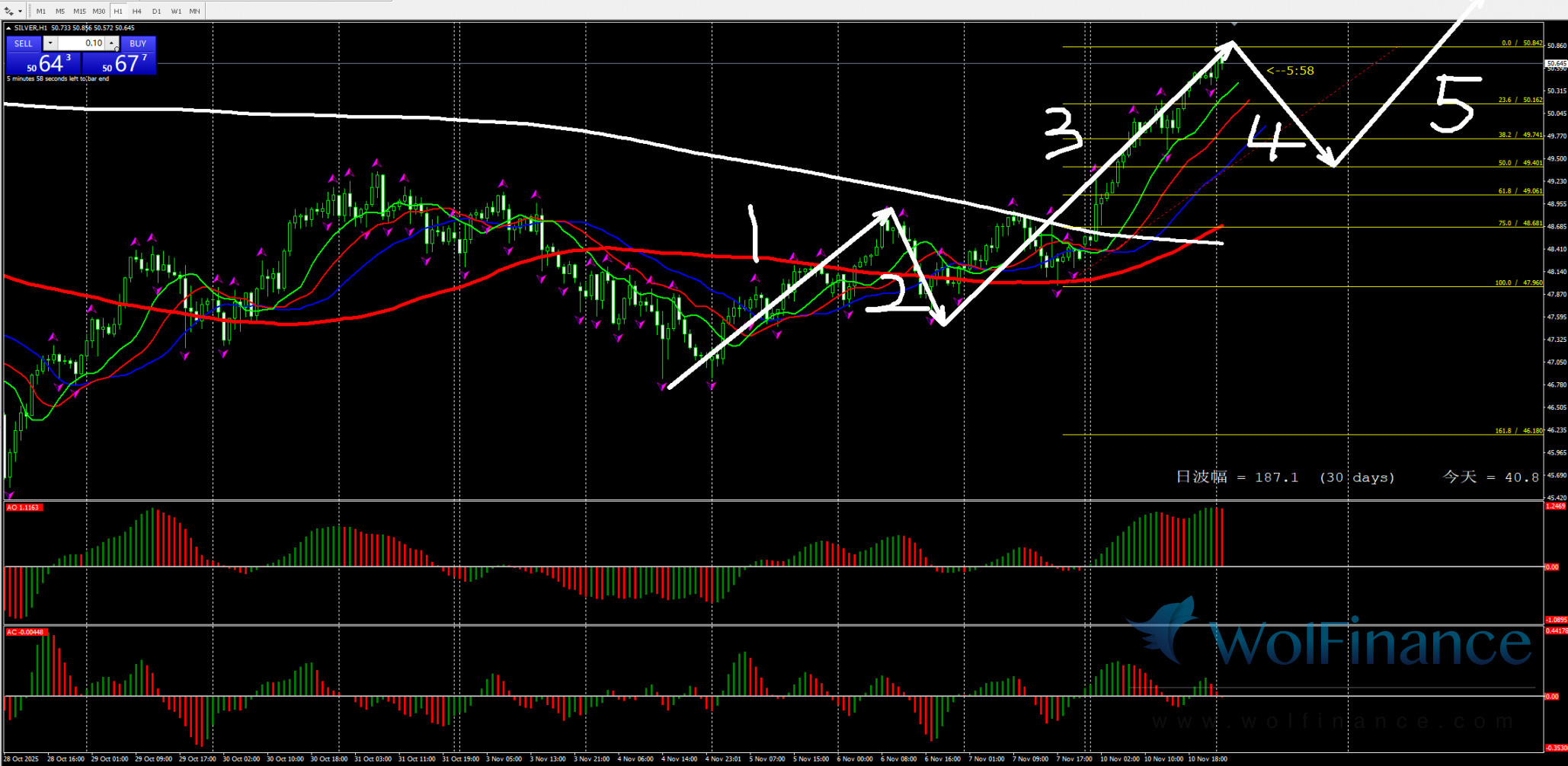Click the chart templates toolbar icon
This screenshot has height=766, width=1568.
coord(8,11)
